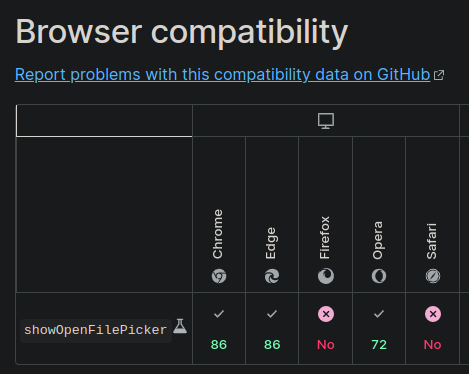The width and height of the screenshot is (469, 374).
Task: Click the Opera browser logo icon
Action: point(379,276)
